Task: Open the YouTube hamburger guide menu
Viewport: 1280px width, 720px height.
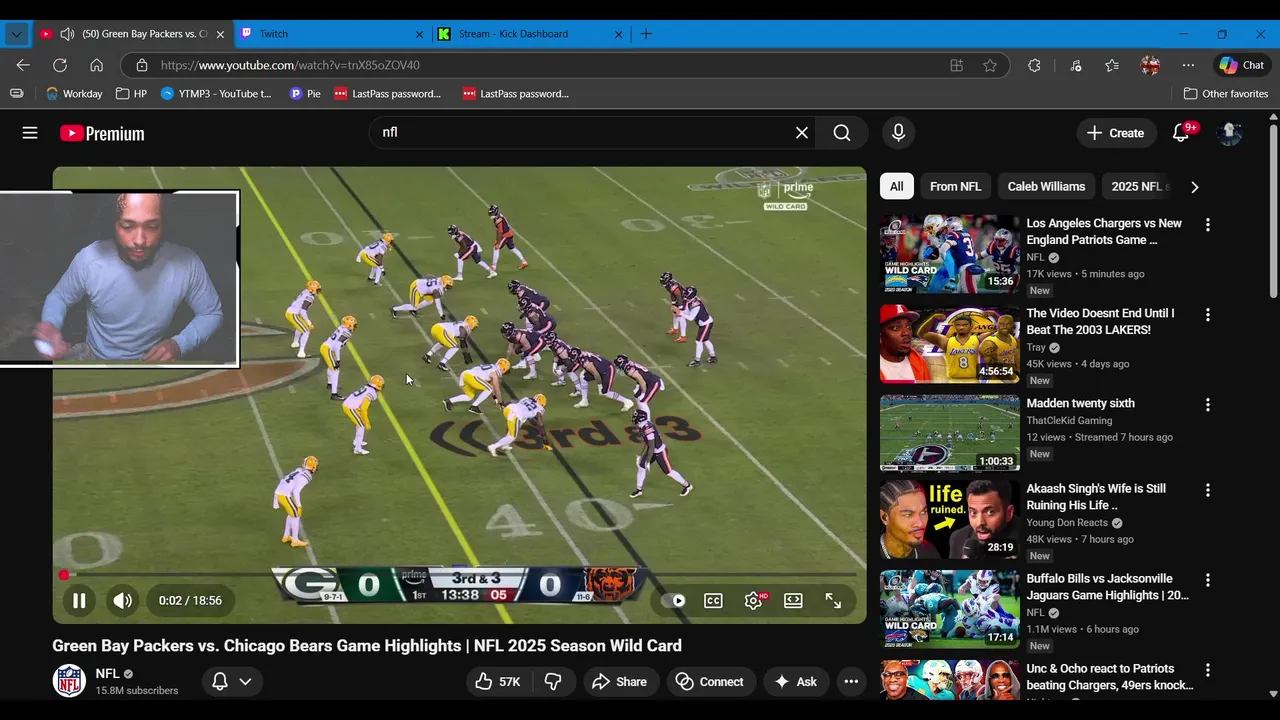Action: 30,133
